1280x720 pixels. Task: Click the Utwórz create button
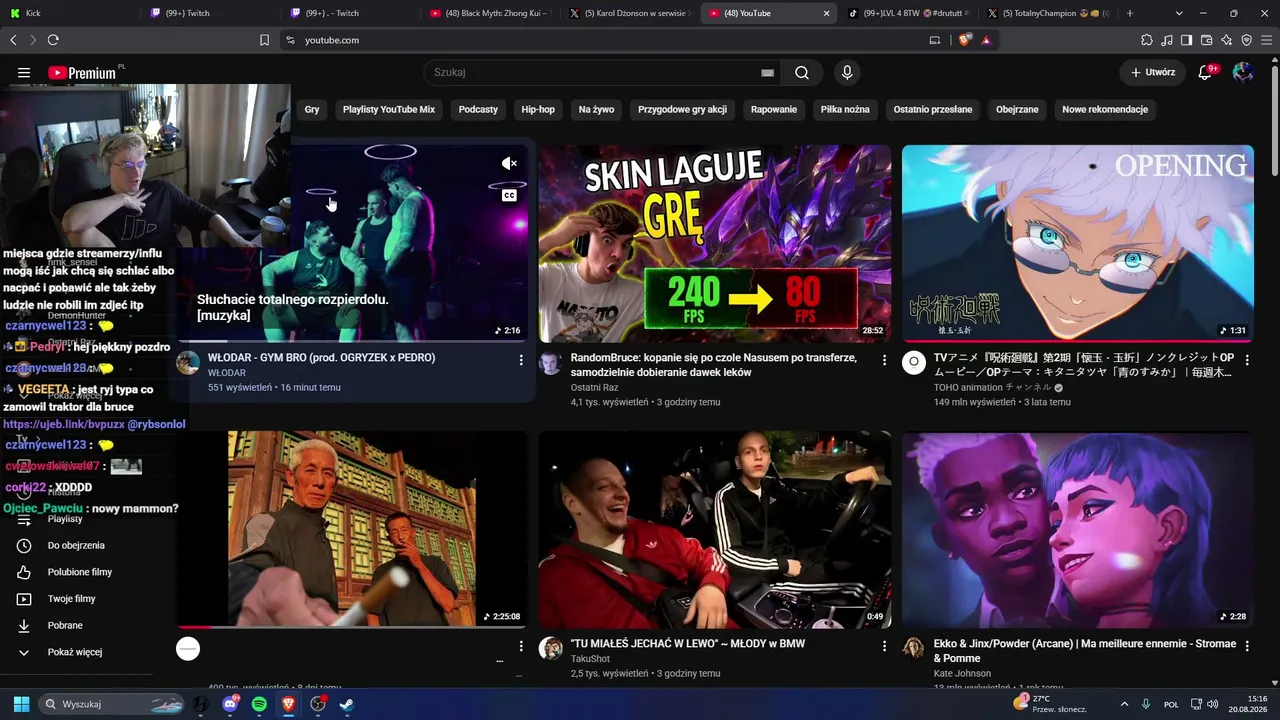(1152, 72)
